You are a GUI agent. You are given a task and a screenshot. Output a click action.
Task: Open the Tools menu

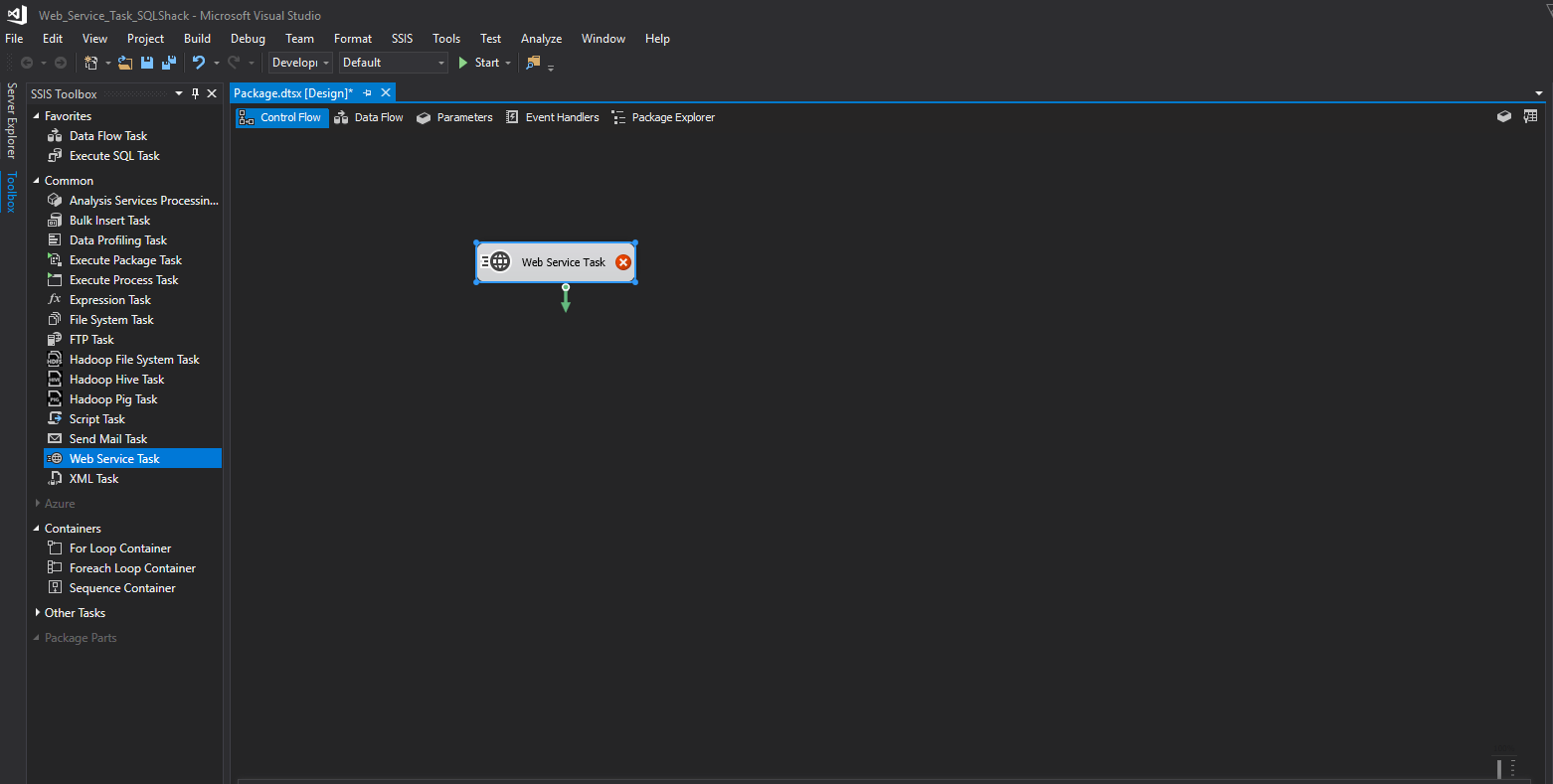tap(446, 39)
